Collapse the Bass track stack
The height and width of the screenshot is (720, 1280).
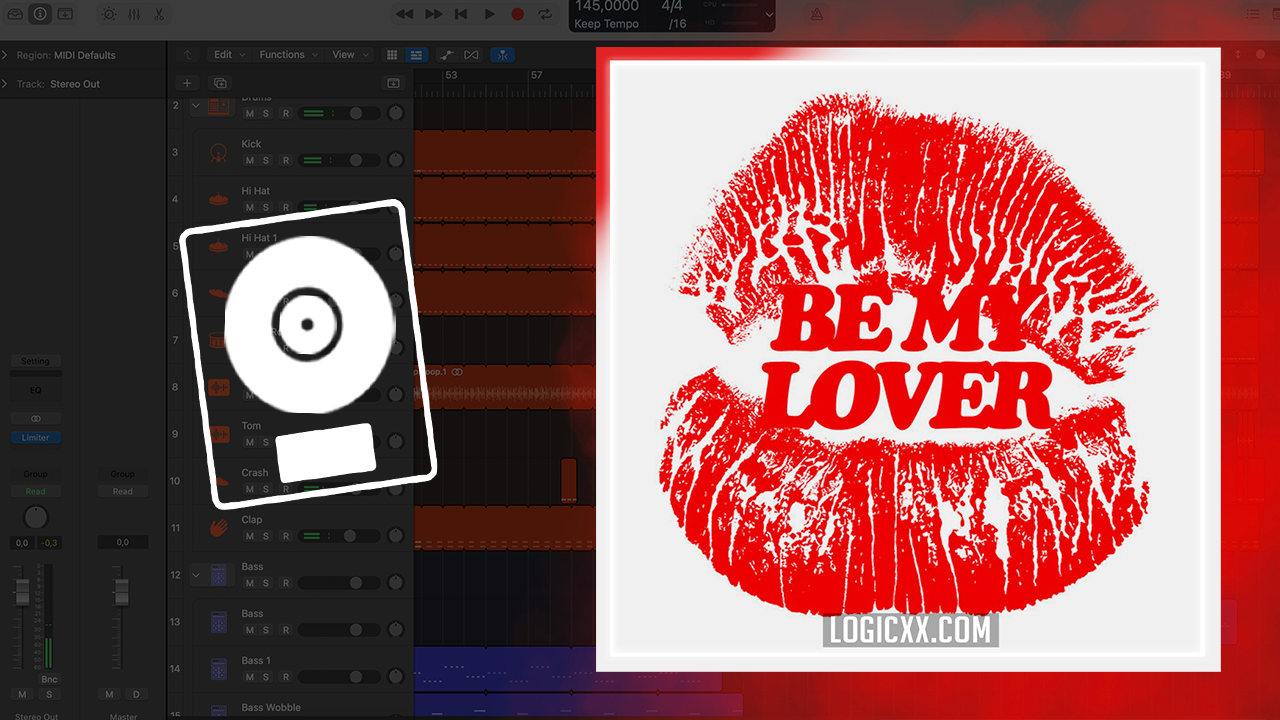196,576
